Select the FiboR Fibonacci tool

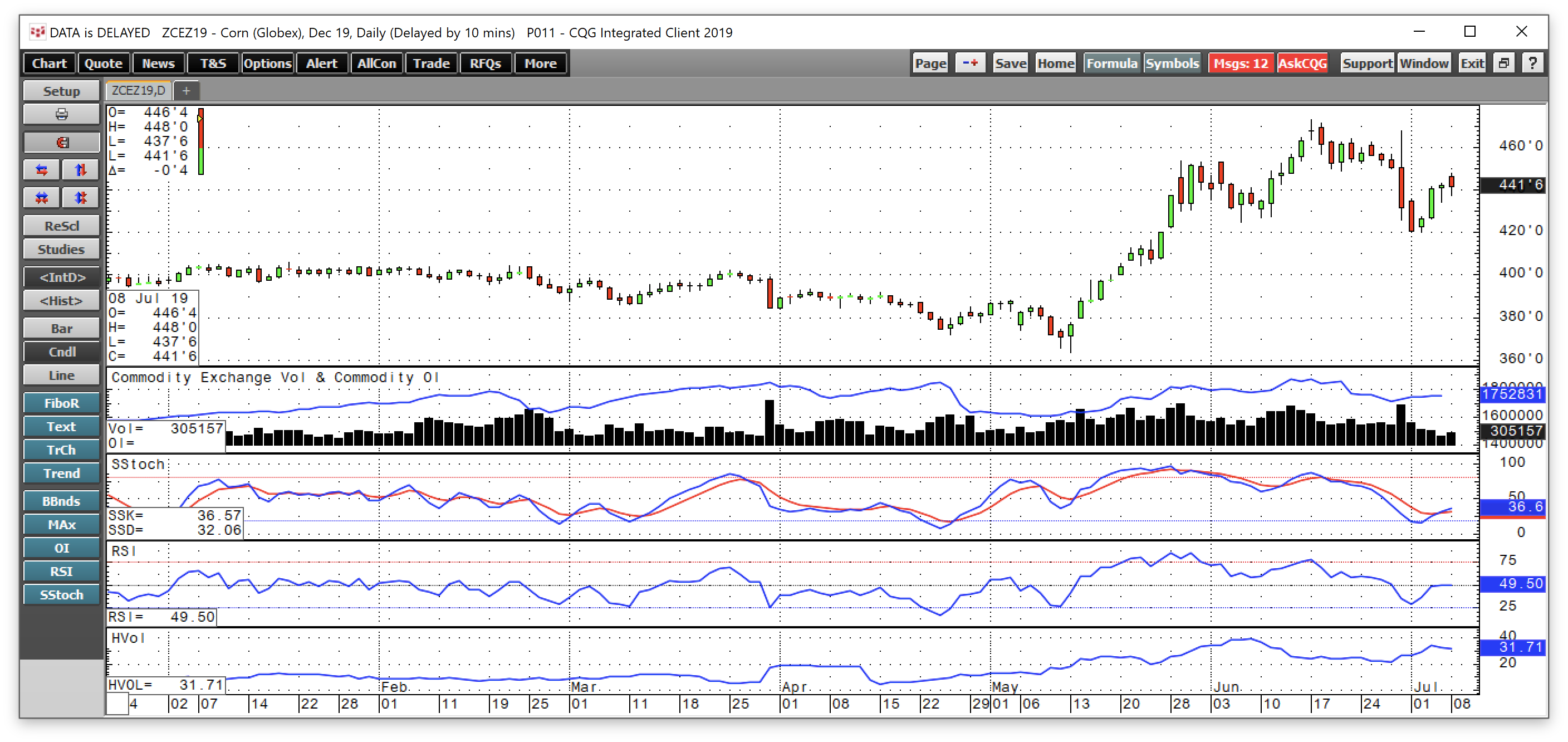(61, 403)
